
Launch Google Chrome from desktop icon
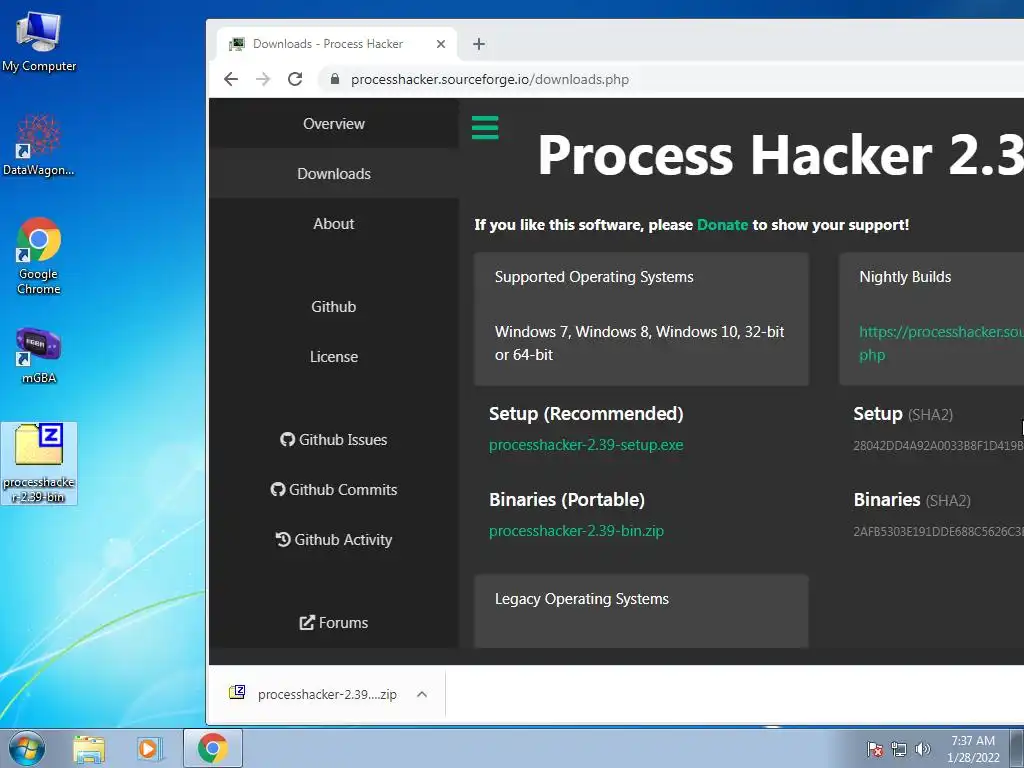pos(39,255)
